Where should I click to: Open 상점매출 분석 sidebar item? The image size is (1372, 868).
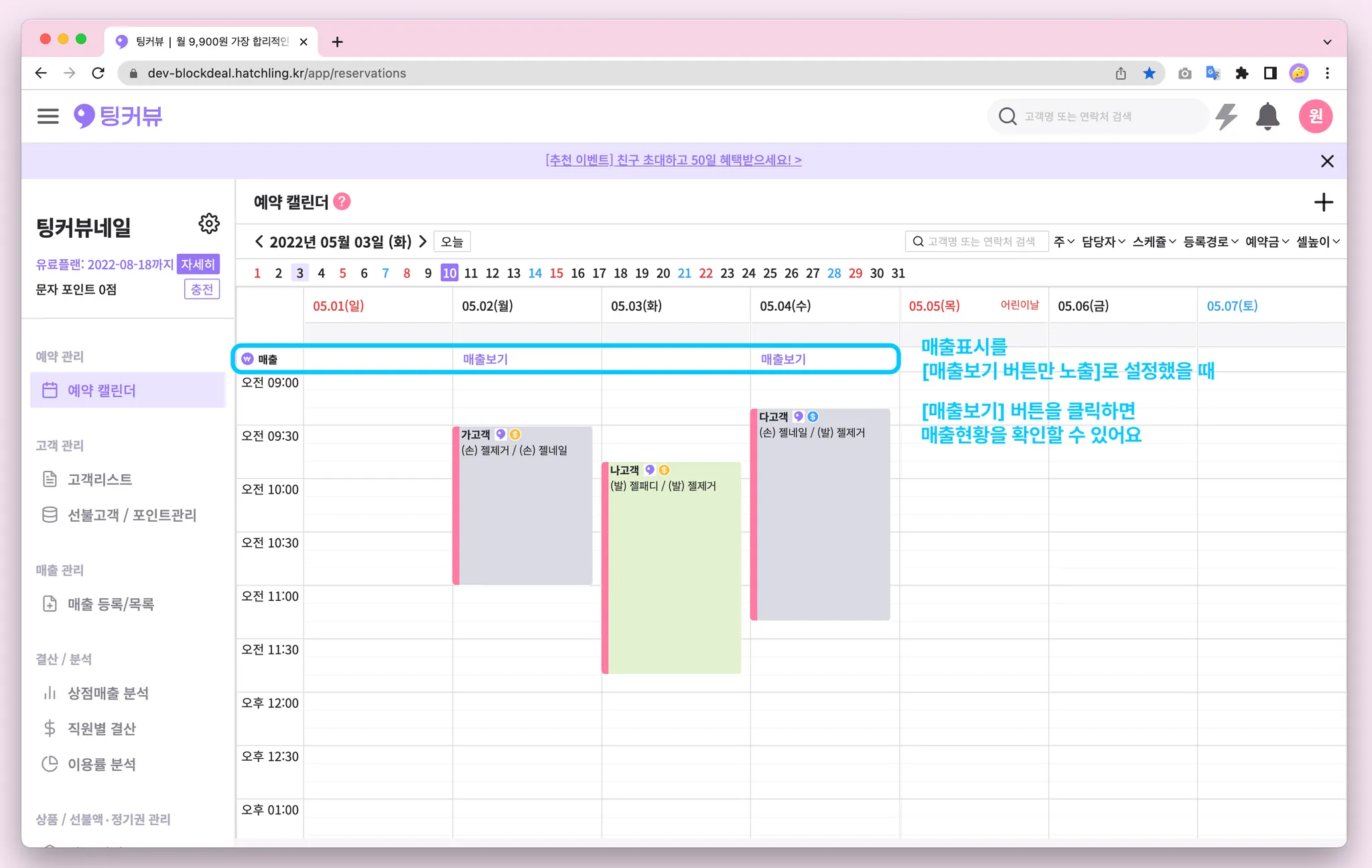coord(108,693)
